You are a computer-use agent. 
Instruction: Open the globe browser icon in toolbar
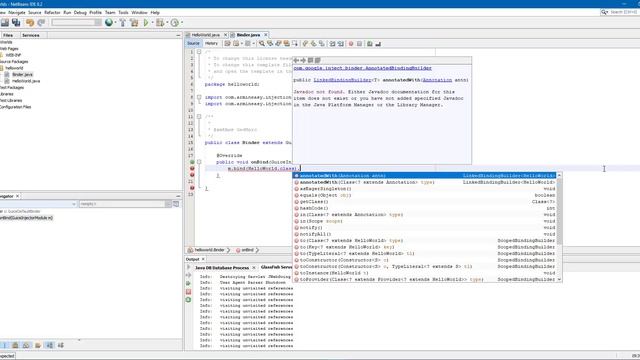[x=109, y=22]
